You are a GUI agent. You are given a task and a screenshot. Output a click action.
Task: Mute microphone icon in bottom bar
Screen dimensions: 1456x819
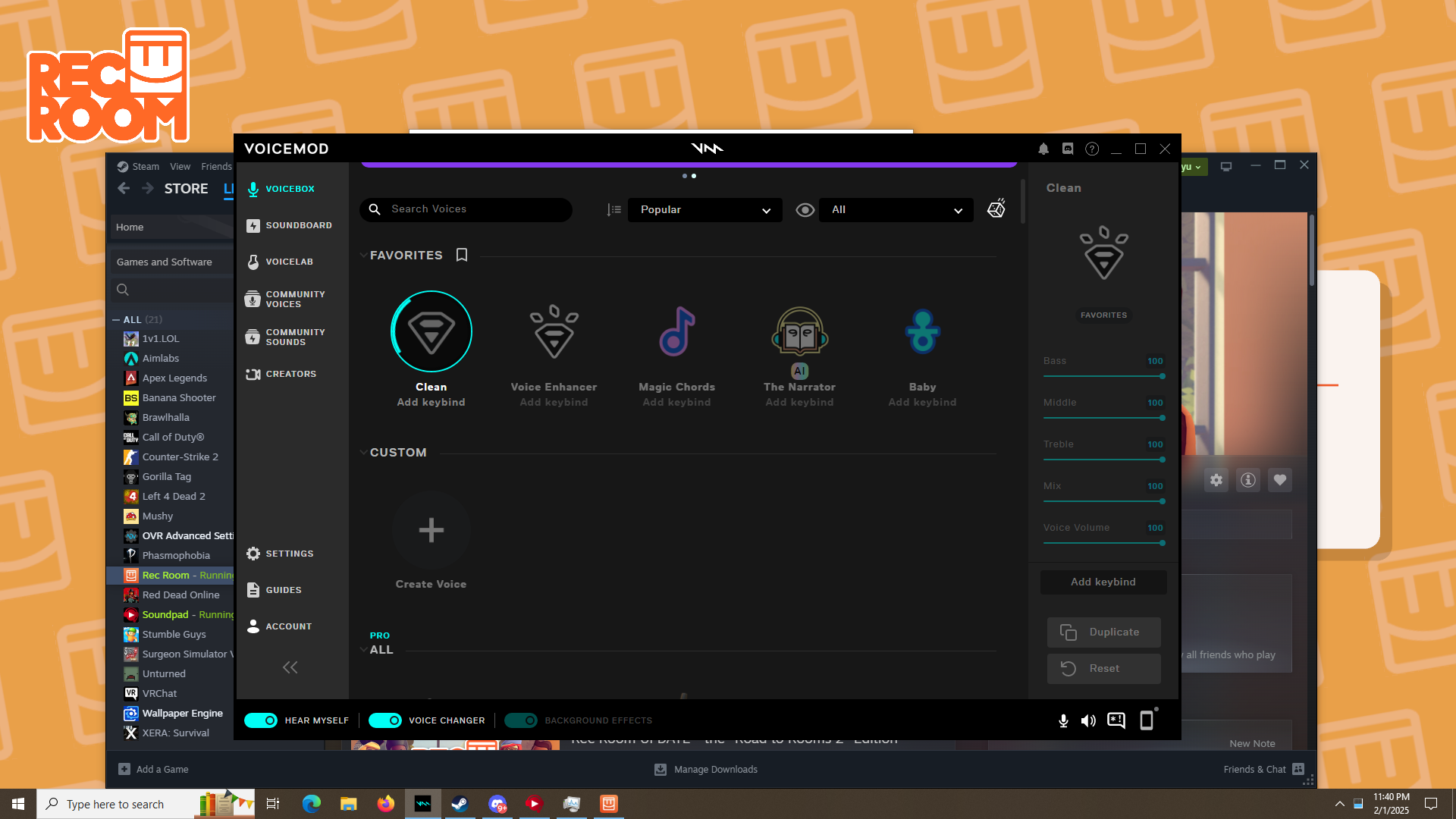1063,720
